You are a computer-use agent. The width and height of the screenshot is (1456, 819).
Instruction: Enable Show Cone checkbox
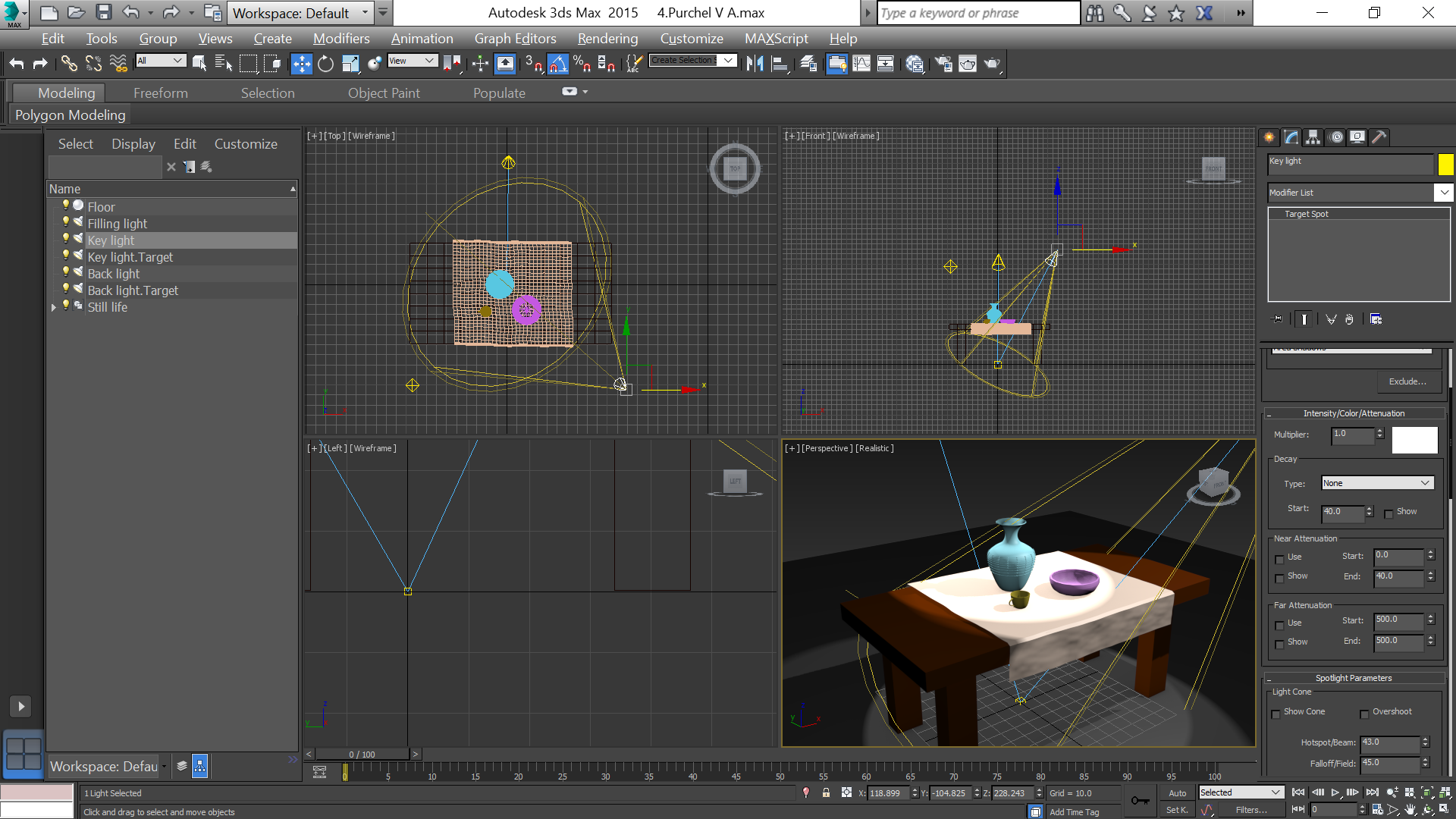pos(1276,714)
